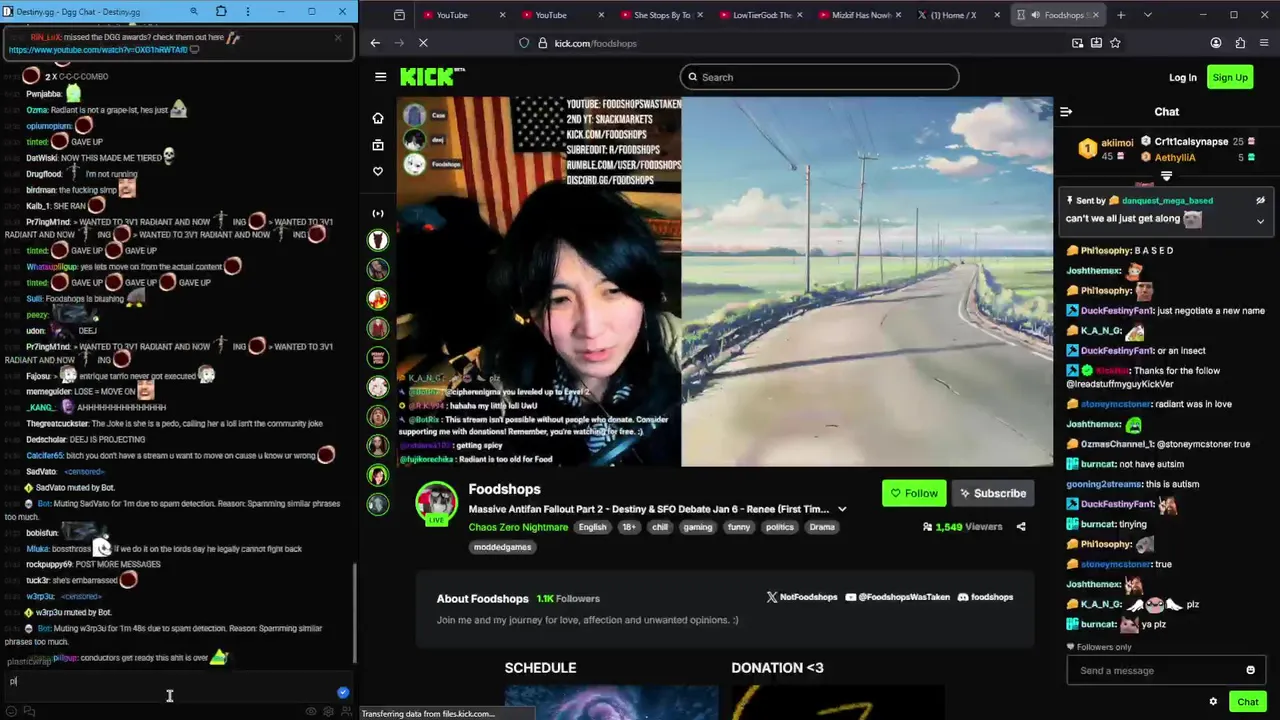Open Firefox application menu

pyautogui.click(x=1265, y=43)
